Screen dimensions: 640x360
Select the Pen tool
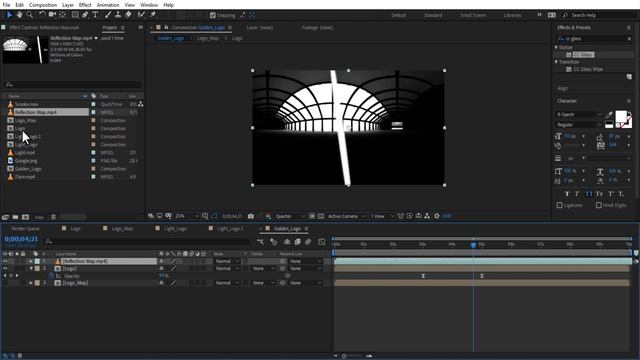pyautogui.click(x=85, y=15)
